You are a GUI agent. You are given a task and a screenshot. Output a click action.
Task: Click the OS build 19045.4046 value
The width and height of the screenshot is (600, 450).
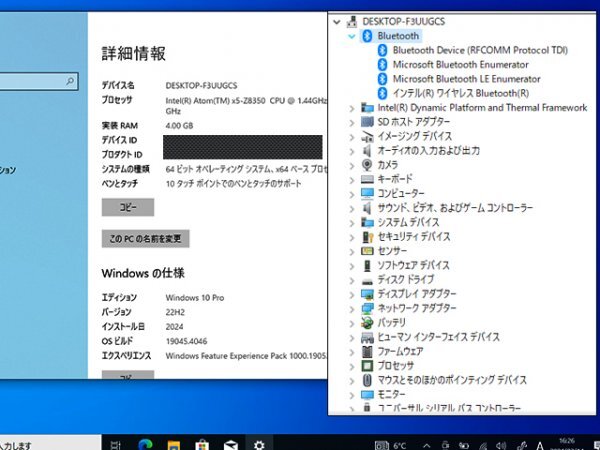pyautogui.click(x=186, y=341)
